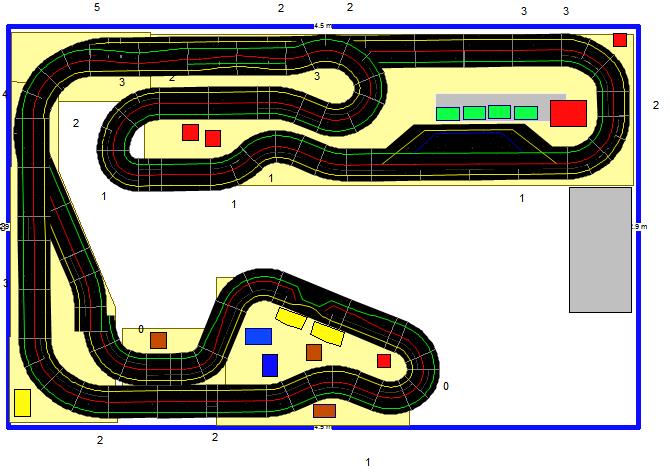Click the small red square in top-right corner
This screenshot has height=474, width=670.
[620, 40]
